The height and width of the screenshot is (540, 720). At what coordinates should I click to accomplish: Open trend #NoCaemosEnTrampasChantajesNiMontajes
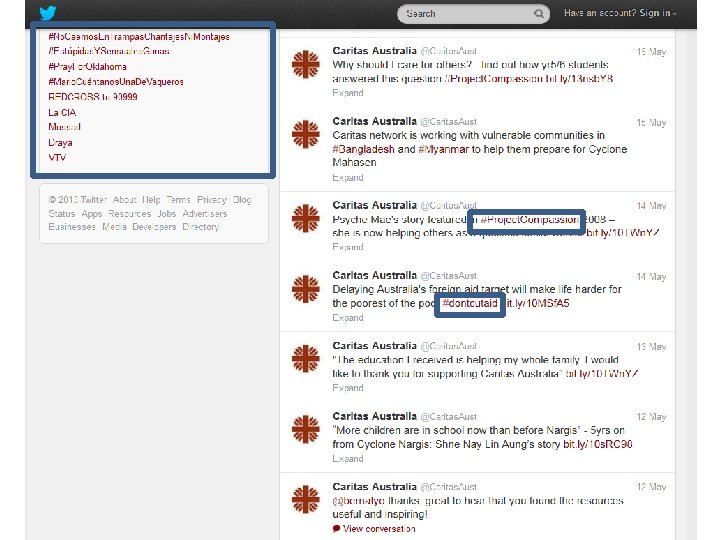point(139,37)
